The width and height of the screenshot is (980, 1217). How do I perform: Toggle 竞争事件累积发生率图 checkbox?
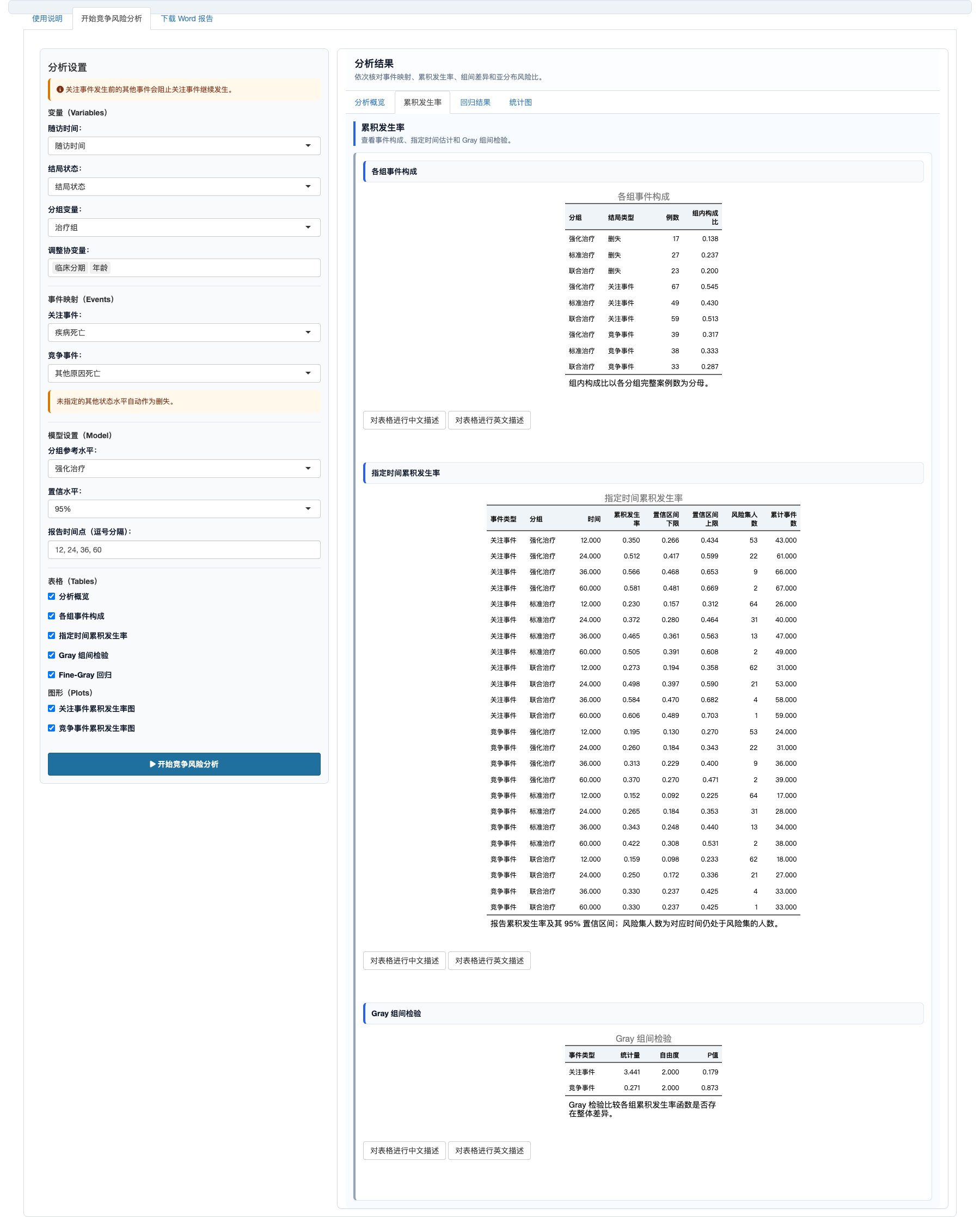pos(51,728)
